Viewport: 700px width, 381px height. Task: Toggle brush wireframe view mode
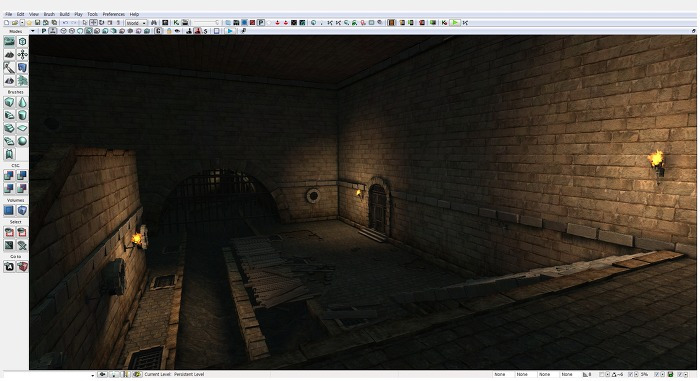[x=63, y=31]
